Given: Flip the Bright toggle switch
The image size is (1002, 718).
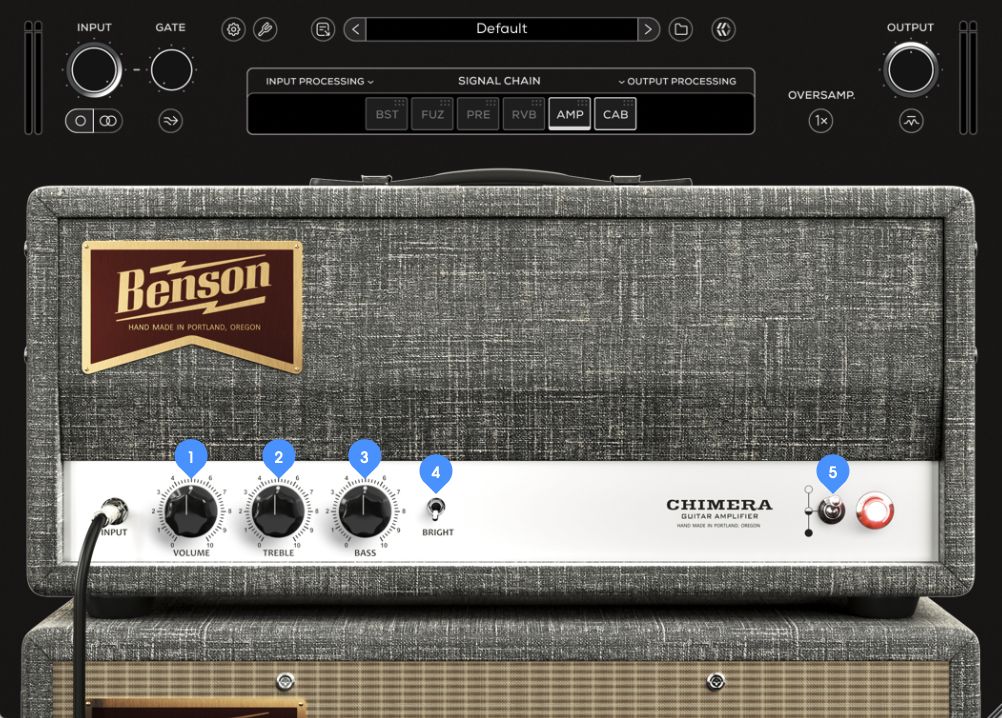Looking at the screenshot, I should tap(435, 510).
